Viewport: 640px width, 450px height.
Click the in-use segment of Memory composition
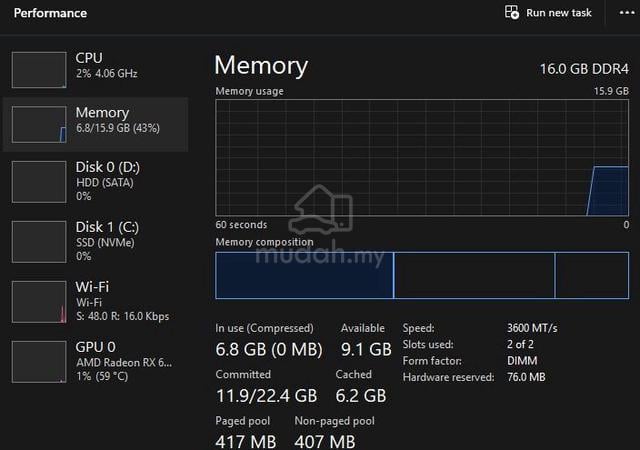tap(304, 275)
